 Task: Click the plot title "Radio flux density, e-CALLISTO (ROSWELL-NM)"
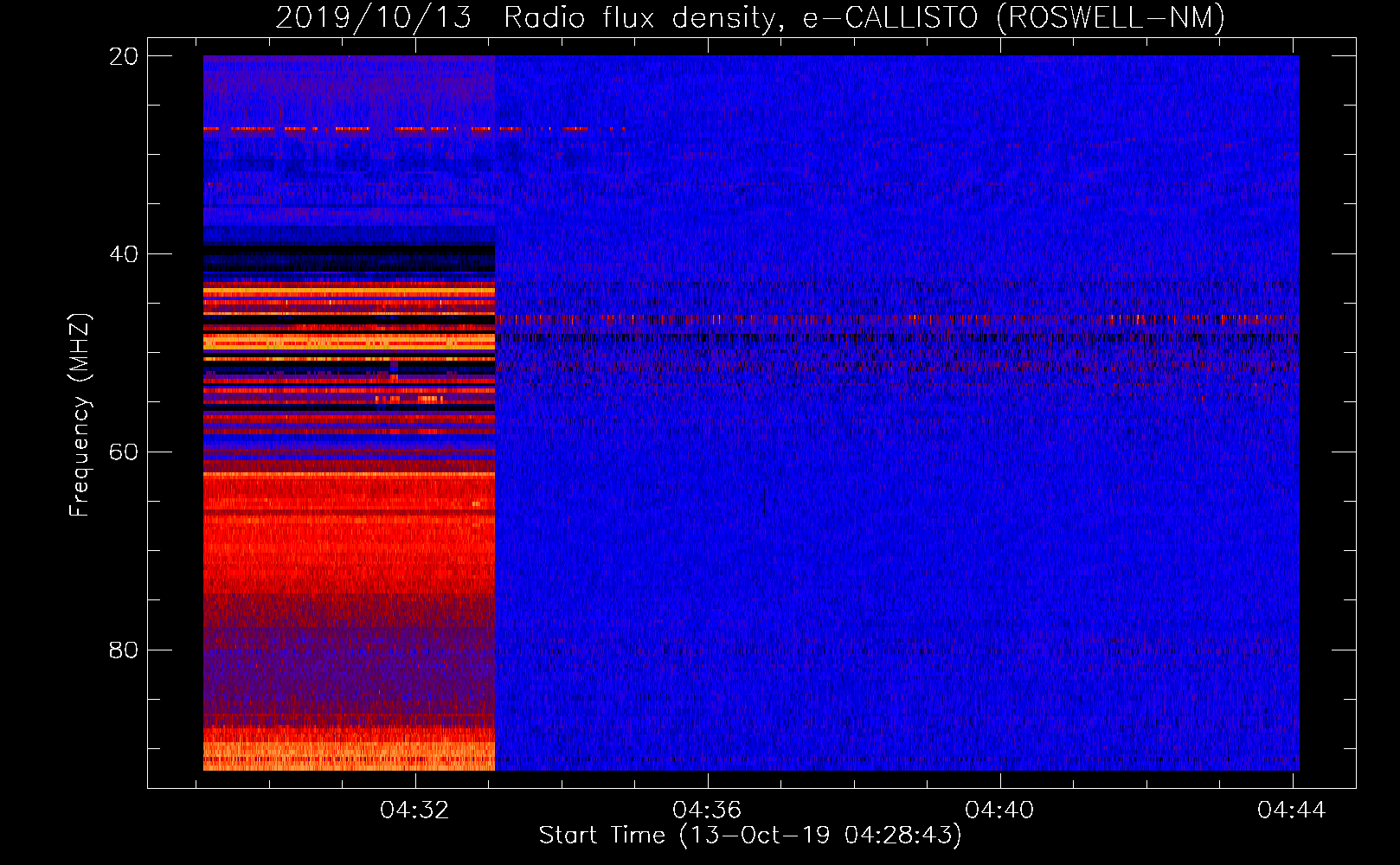tap(864, 18)
